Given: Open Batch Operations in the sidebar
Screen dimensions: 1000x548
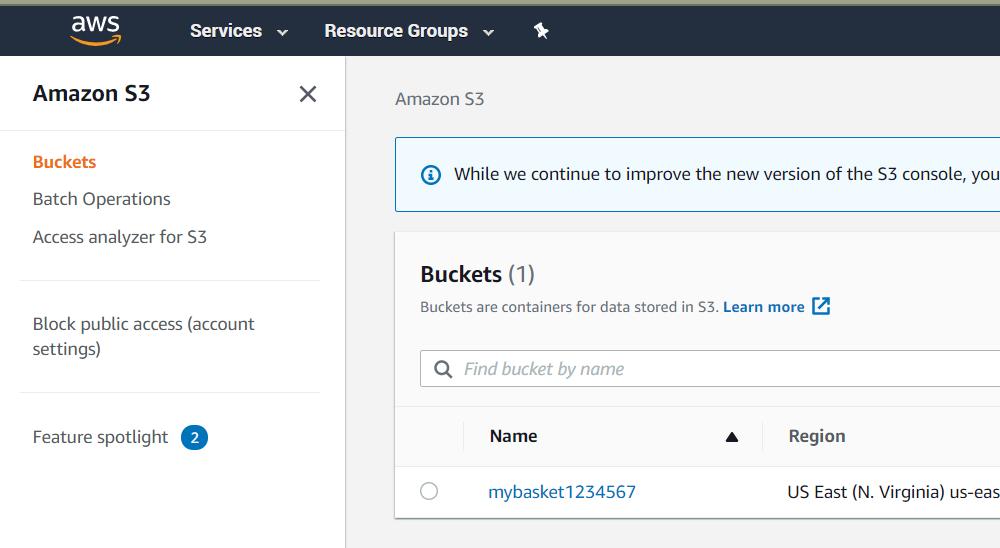Looking at the screenshot, I should (101, 199).
